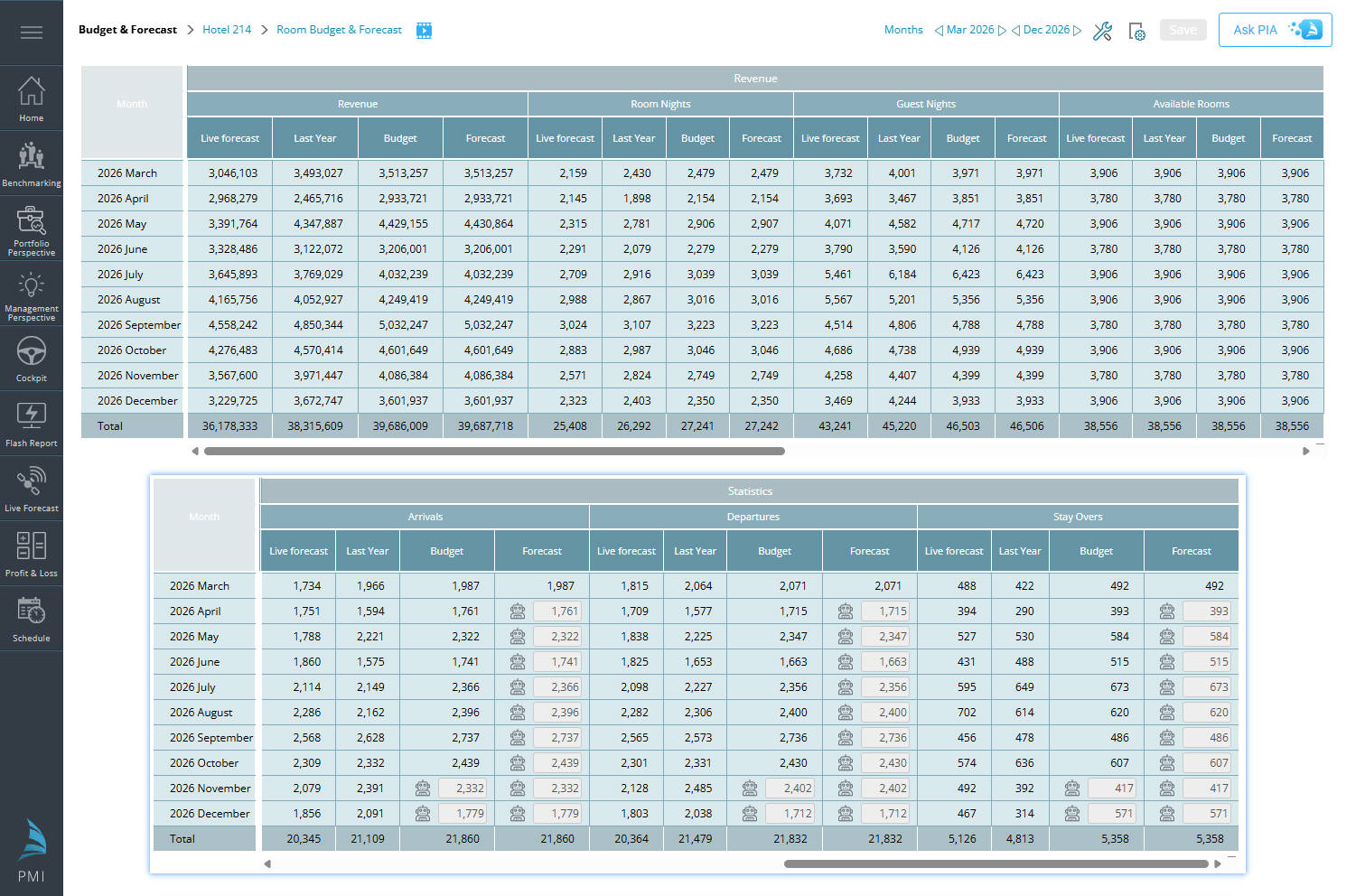The height and width of the screenshot is (896, 1365).
Task: Click the video tutorial film icon
Action: (x=424, y=31)
